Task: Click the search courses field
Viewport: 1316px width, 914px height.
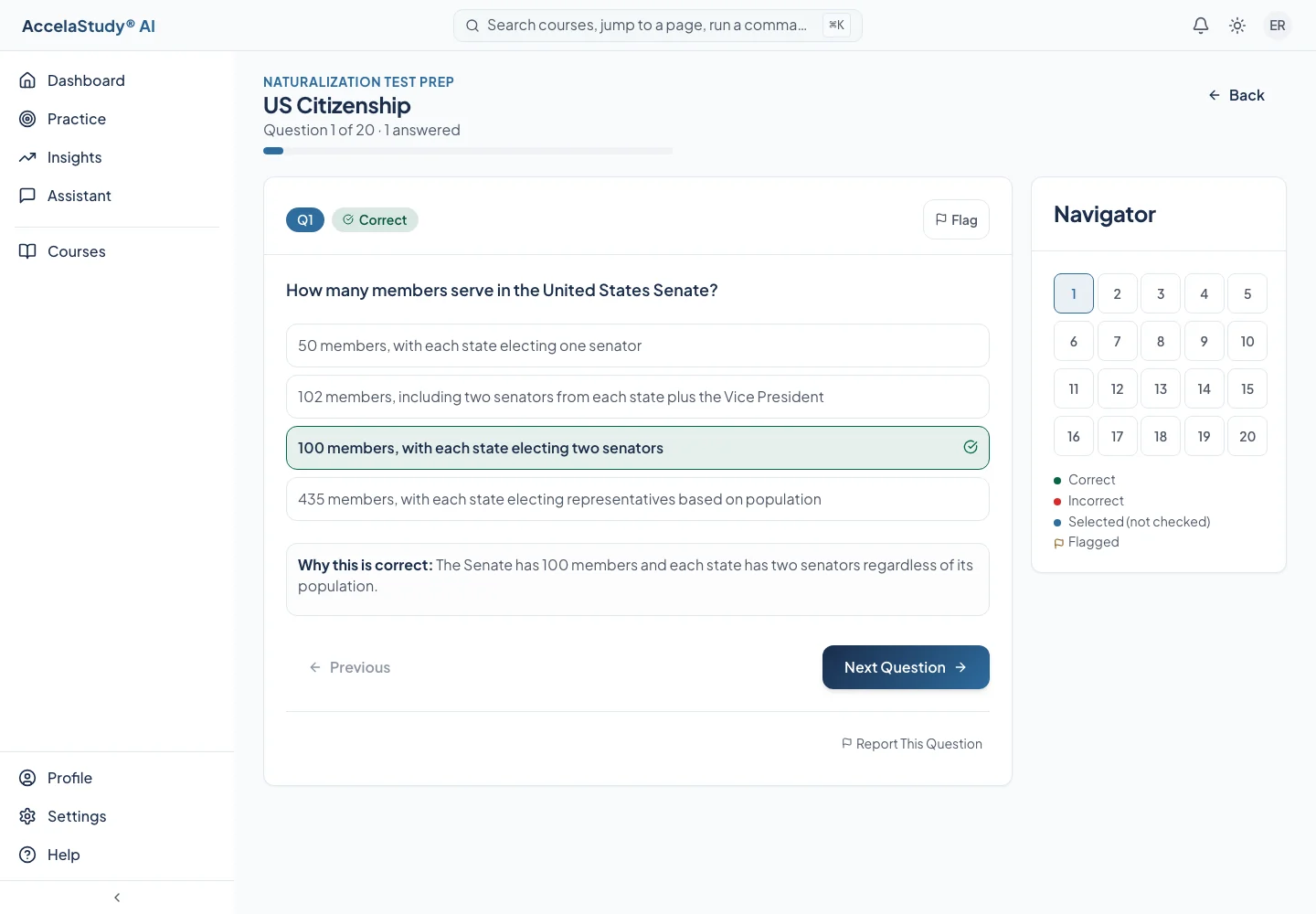Action: tap(658, 26)
